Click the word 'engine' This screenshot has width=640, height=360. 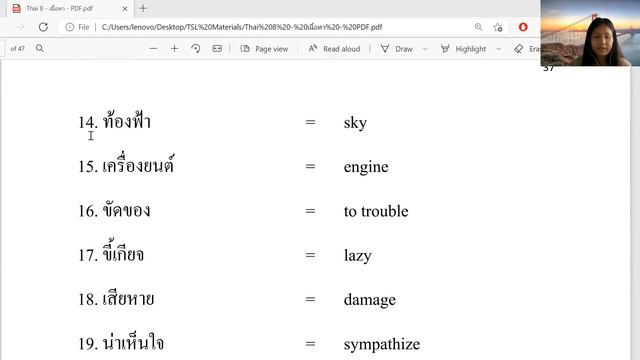tap(366, 167)
